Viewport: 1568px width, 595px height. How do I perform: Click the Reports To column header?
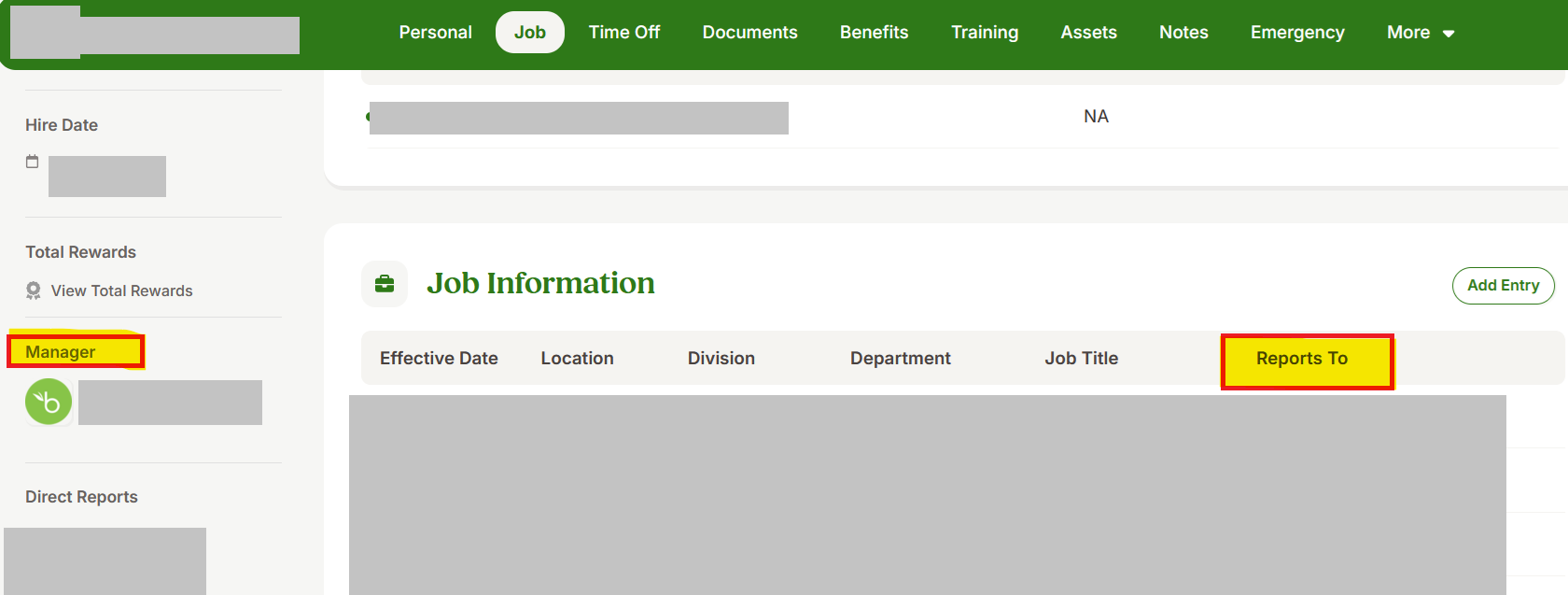click(x=1302, y=359)
